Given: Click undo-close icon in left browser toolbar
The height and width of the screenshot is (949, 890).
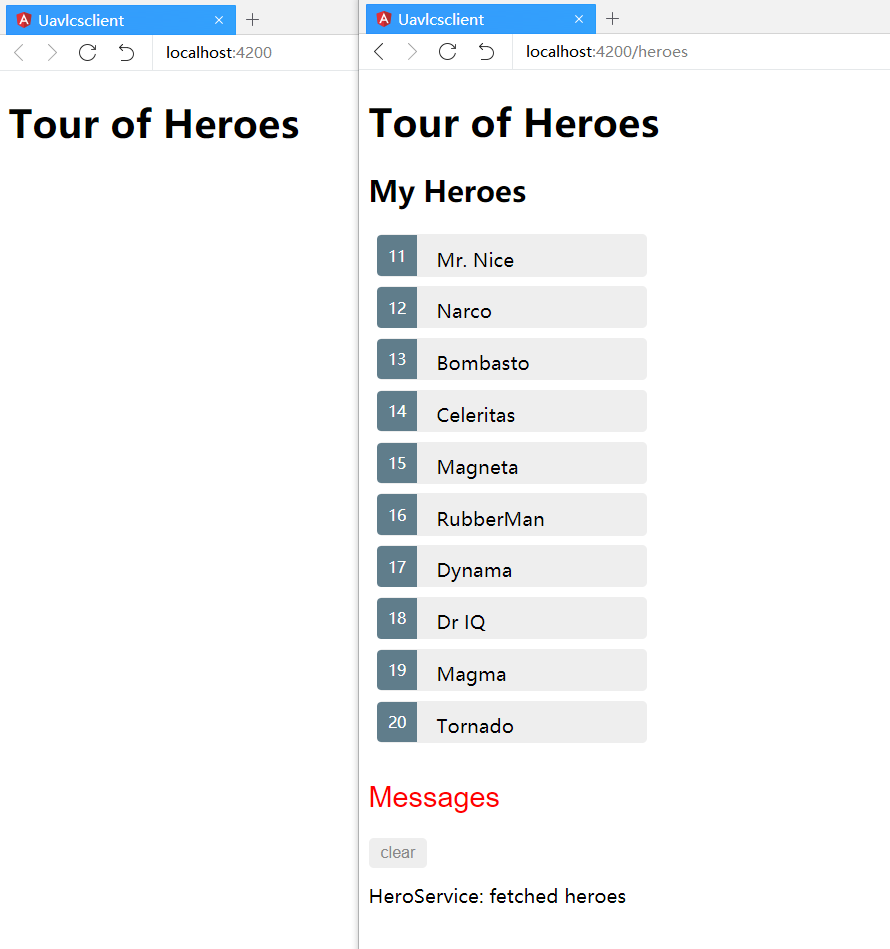Looking at the screenshot, I should tap(126, 53).
